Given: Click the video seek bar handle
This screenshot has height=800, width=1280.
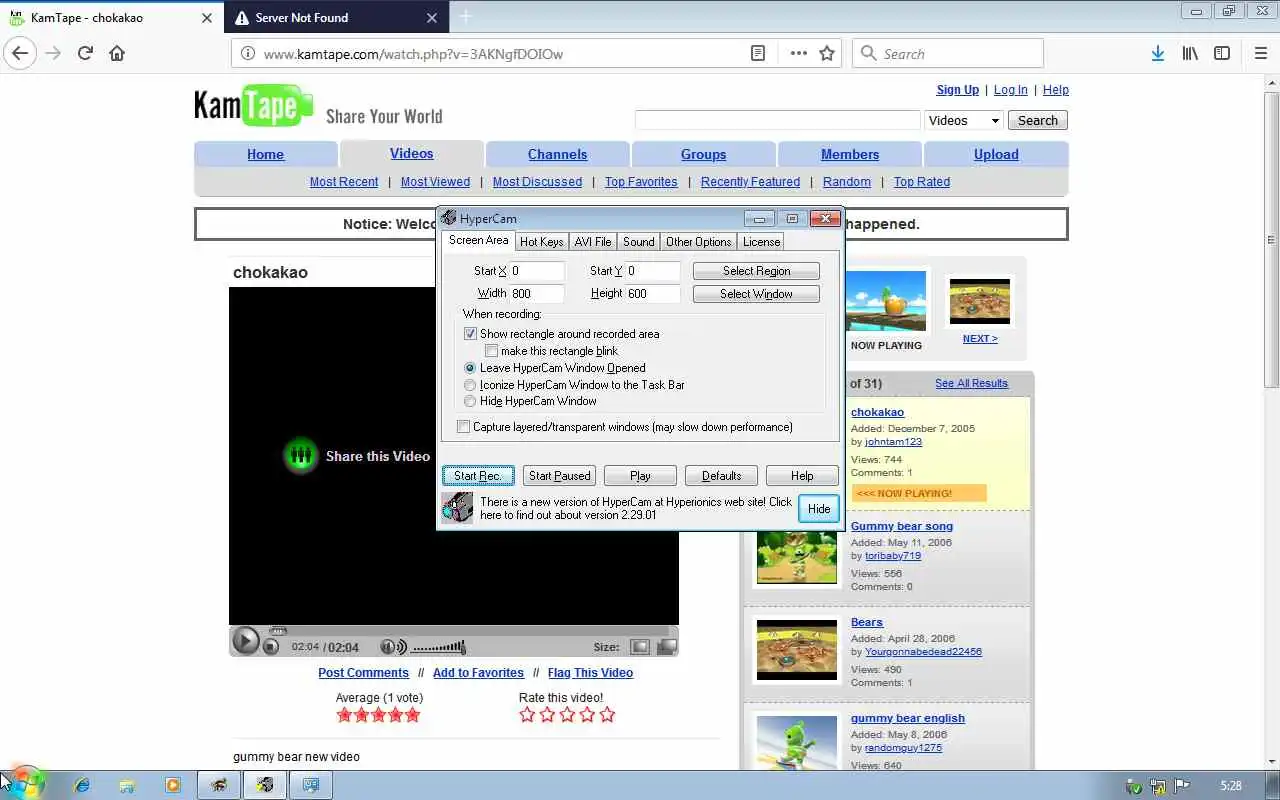Looking at the screenshot, I should pos(278,631).
